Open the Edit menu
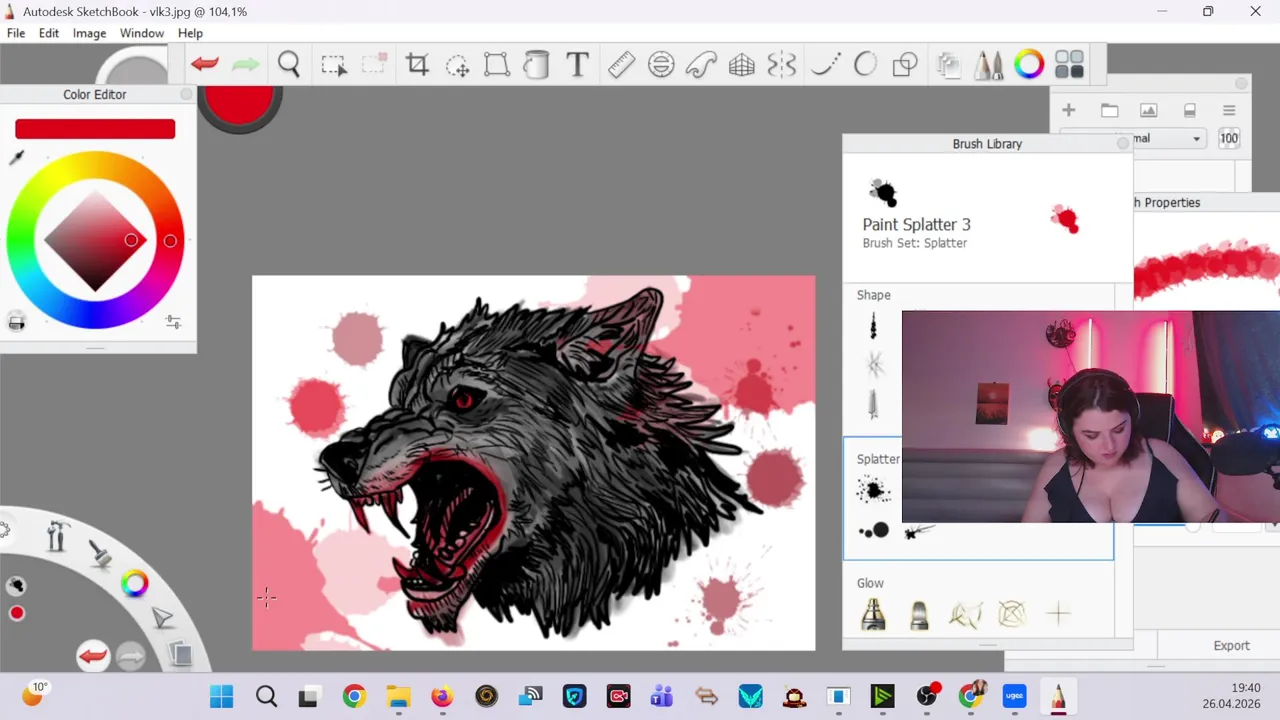The height and width of the screenshot is (720, 1280). [x=49, y=33]
